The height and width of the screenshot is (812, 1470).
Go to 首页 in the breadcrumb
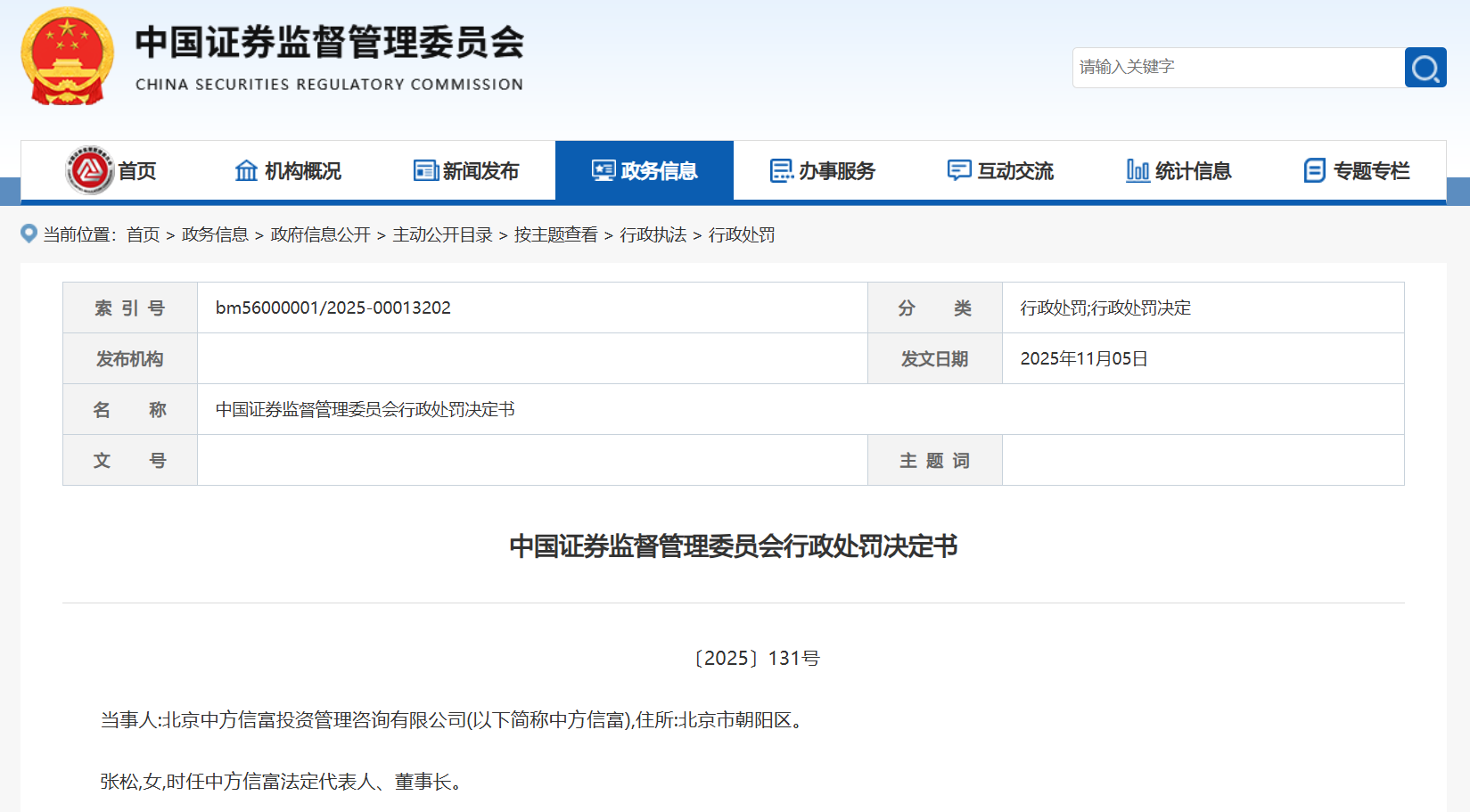tap(143, 234)
